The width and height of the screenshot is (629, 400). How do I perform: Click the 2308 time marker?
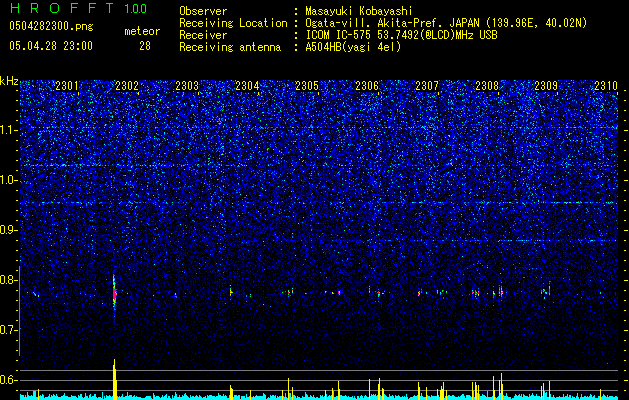click(487, 86)
